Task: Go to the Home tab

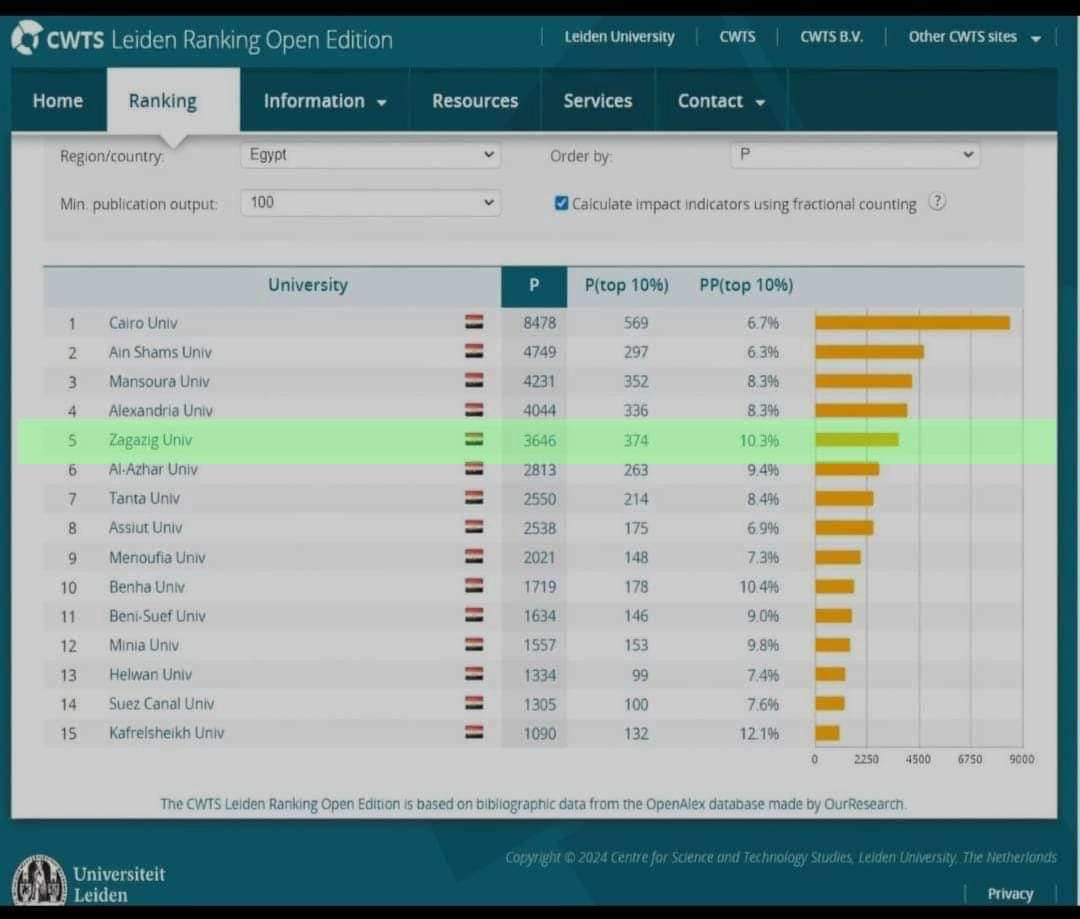Action: pyautogui.click(x=58, y=101)
